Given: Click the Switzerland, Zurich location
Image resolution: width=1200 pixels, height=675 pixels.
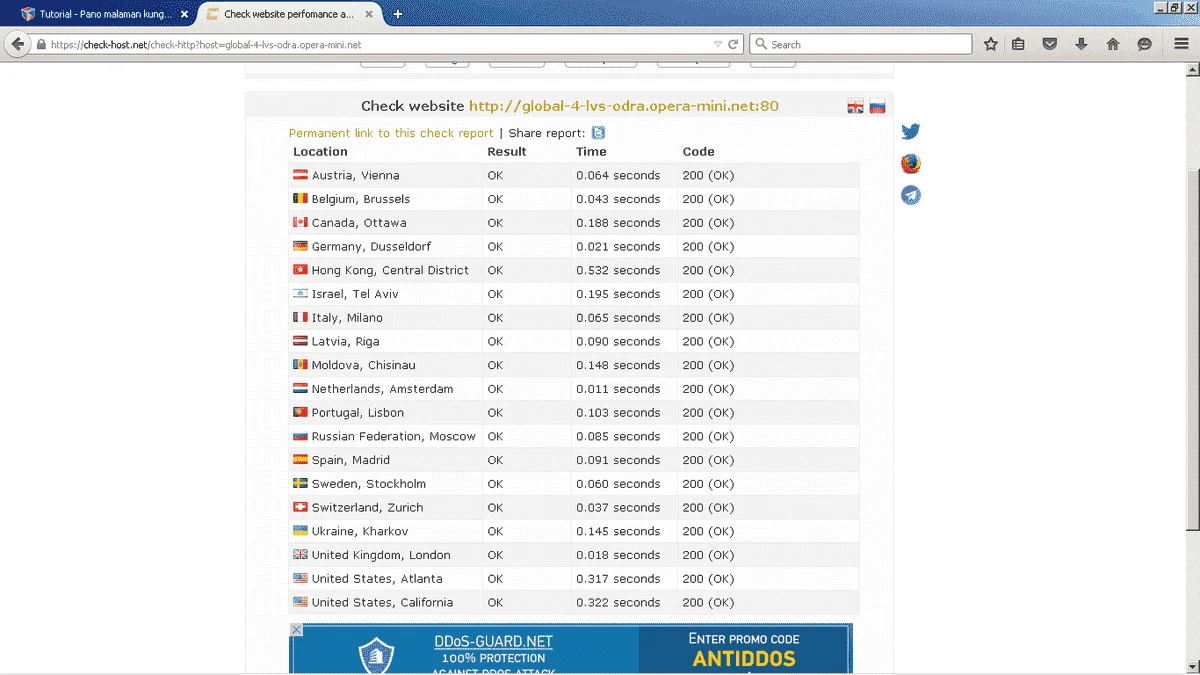Looking at the screenshot, I should (x=367, y=507).
